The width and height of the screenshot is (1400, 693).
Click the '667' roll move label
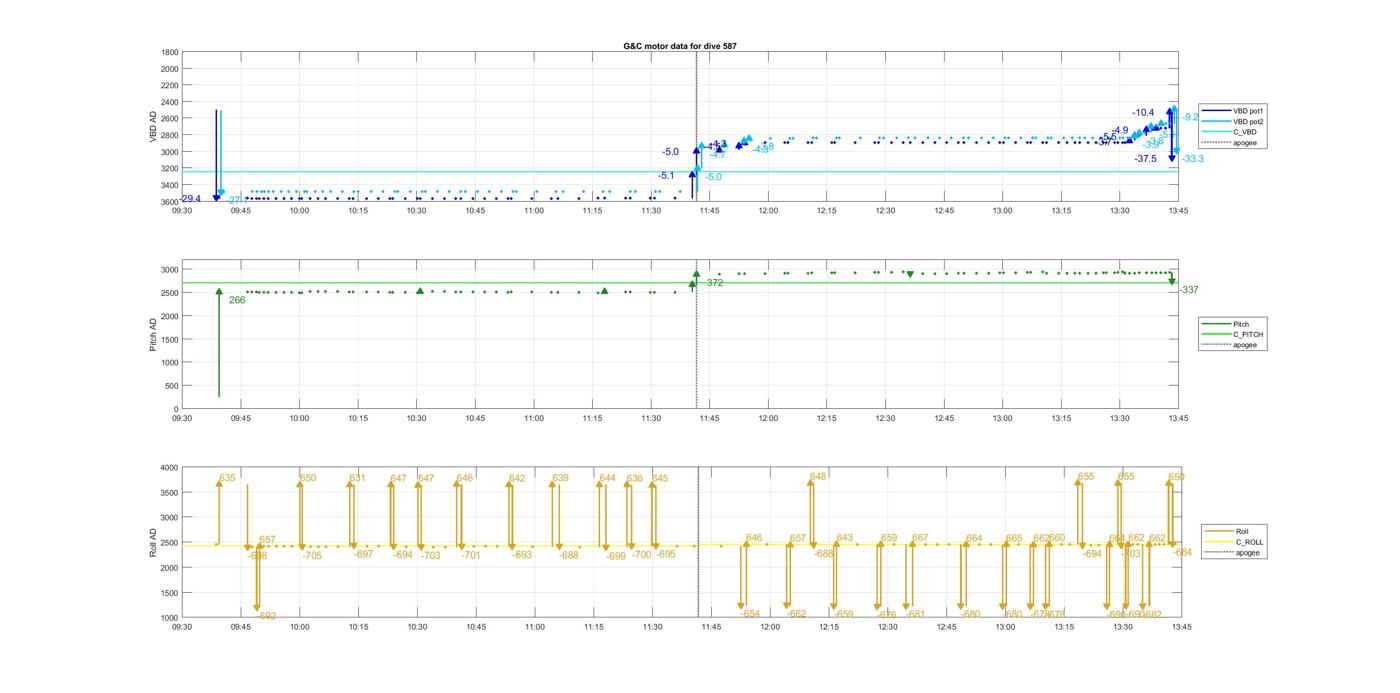(x=919, y=538)
